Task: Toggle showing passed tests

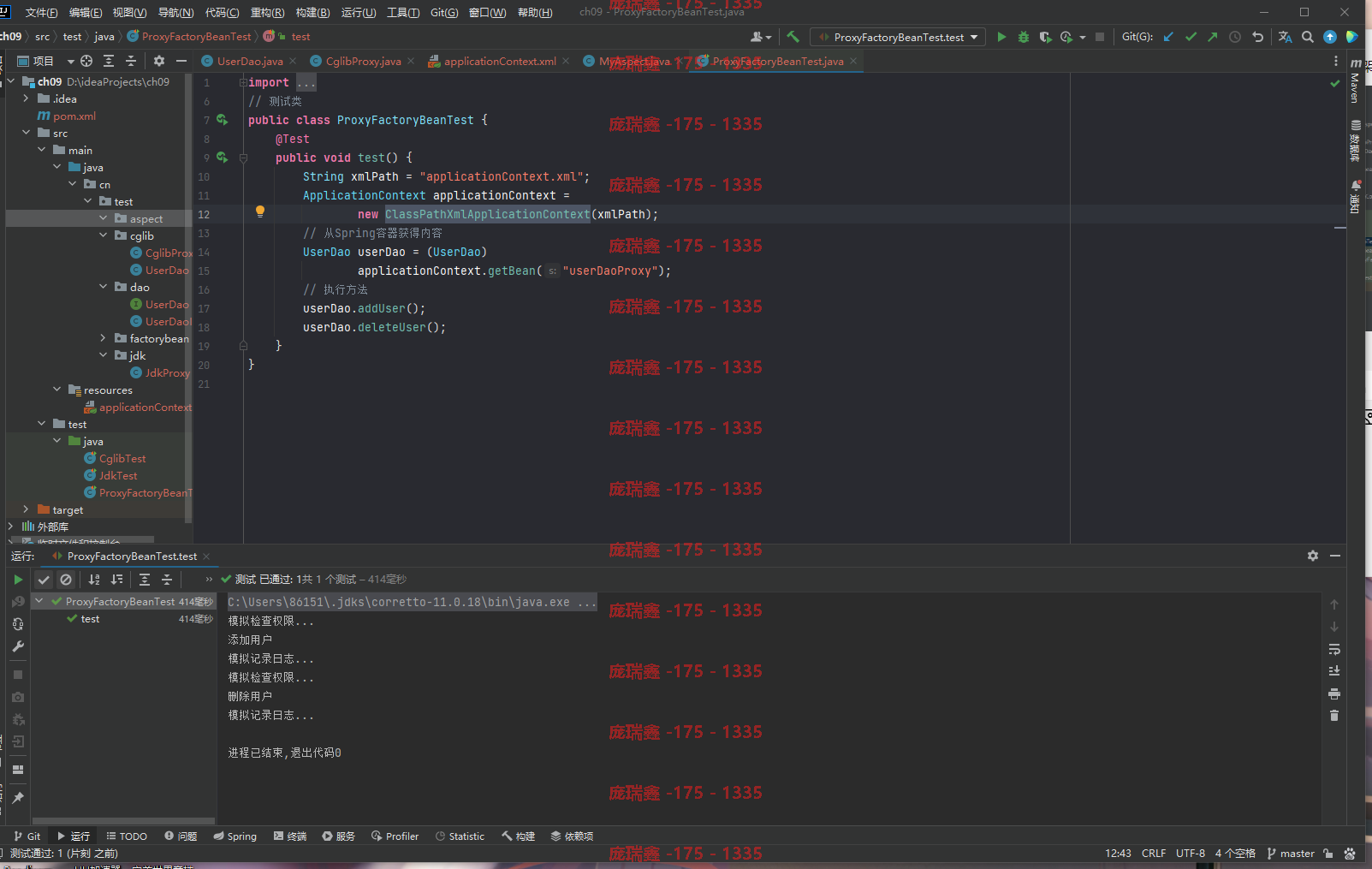Action: [x=44, y=580]
